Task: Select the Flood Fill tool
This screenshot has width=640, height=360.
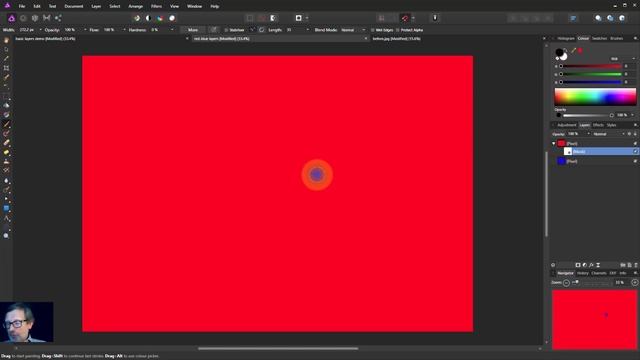Action: [6, 105]
